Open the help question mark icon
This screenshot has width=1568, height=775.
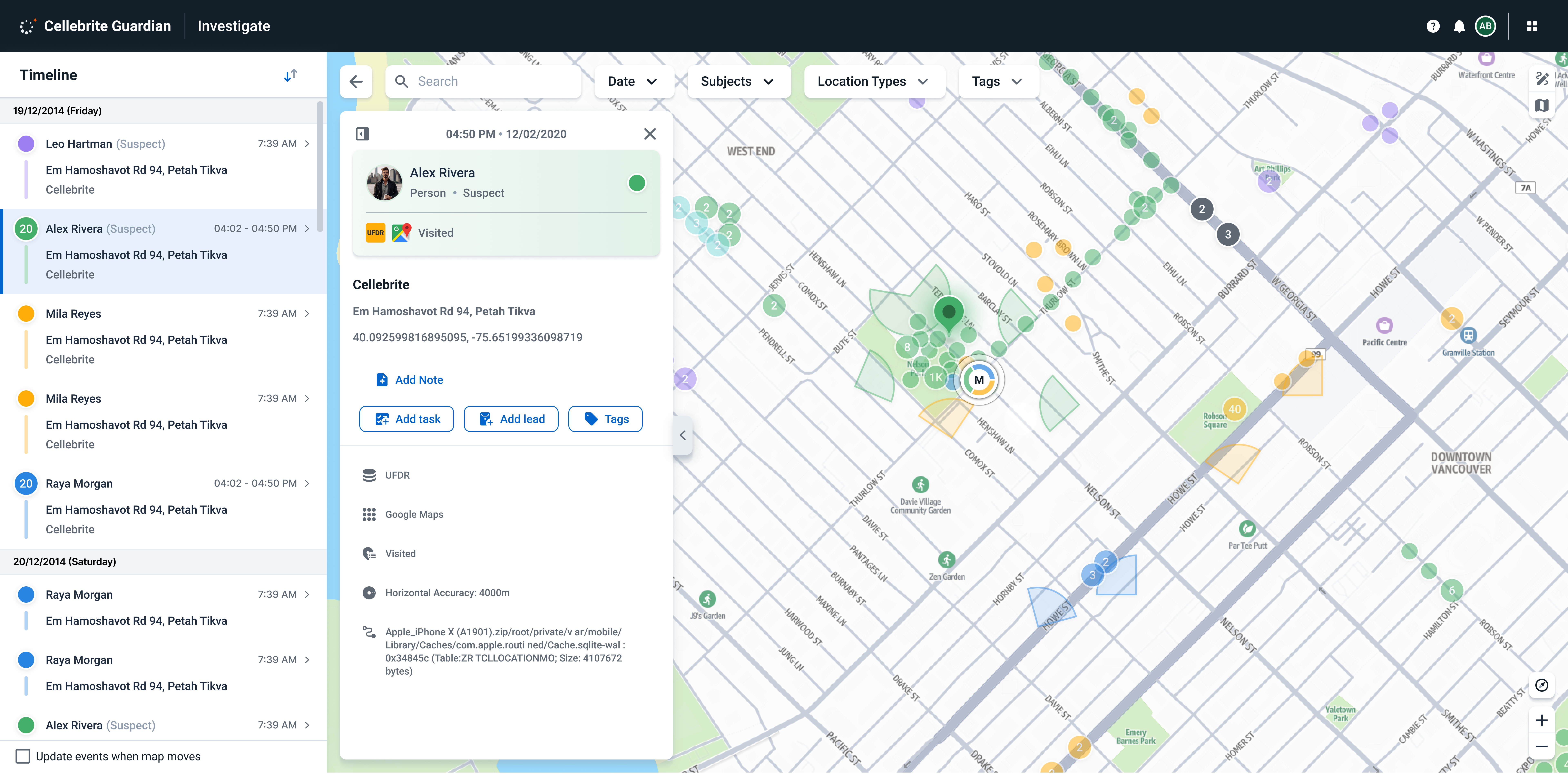[1433, 26]
